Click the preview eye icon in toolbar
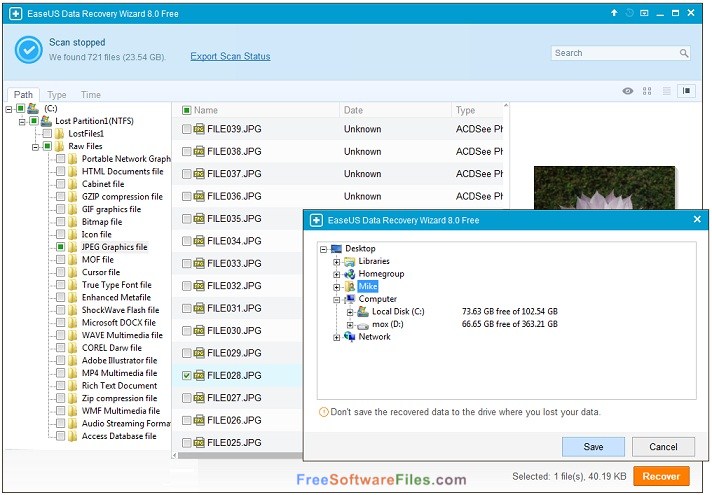This screenshot has height=495, width=712. (x=628, y=91)
